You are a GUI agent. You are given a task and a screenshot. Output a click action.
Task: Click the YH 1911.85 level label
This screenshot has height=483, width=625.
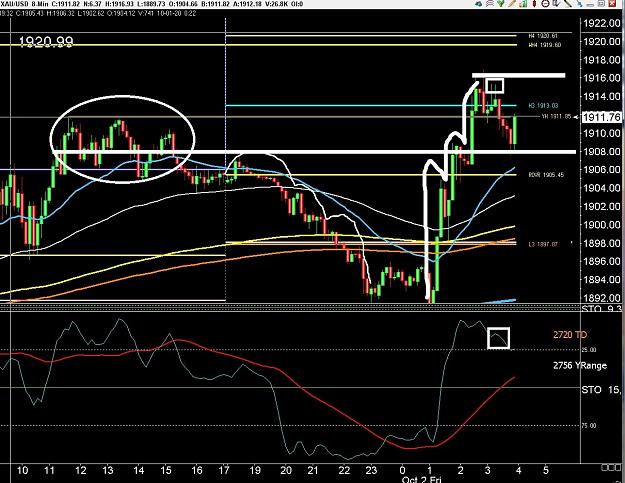point(557,116)
